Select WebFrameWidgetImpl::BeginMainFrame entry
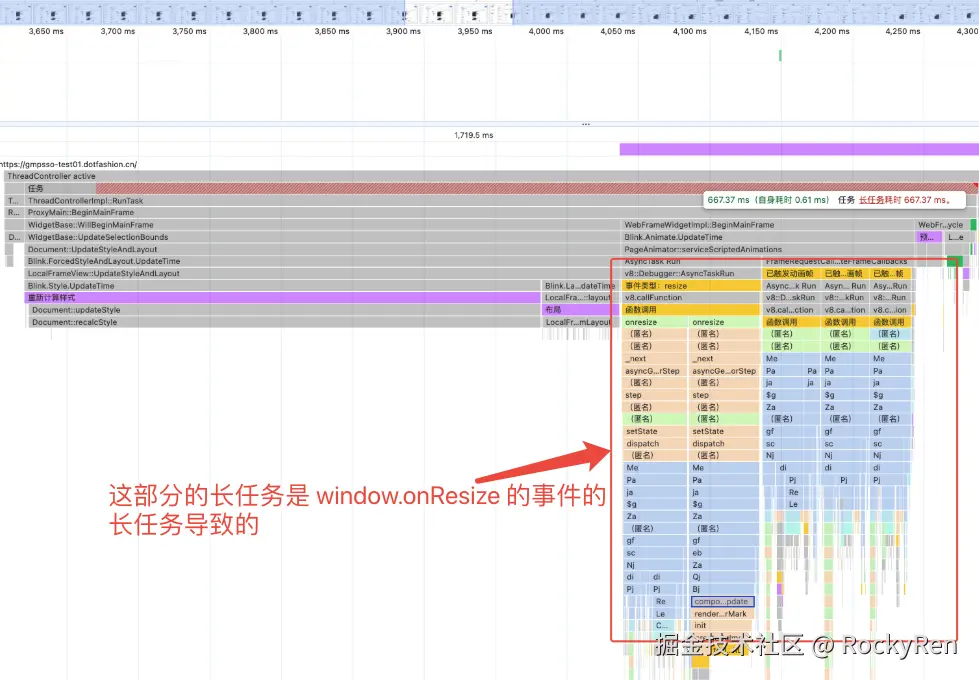This screenshot has height=680, width=979. [x=768, y=225]
